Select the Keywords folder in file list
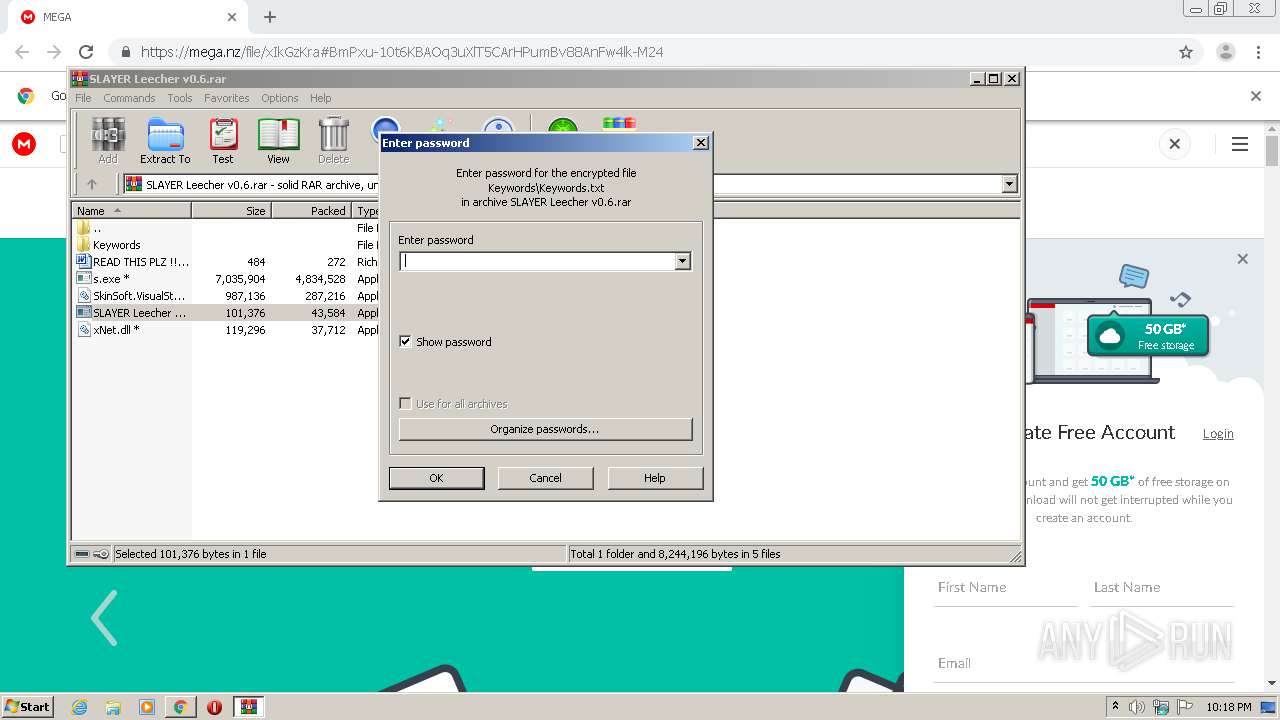Image resolution: width=1280 pixels, height=720 pixels. point(116,245)
